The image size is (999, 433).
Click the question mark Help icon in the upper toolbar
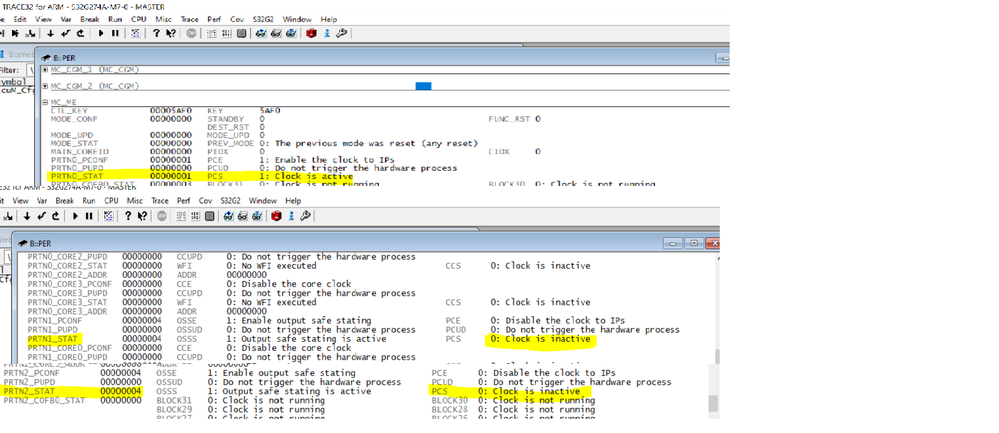(156, 33)
